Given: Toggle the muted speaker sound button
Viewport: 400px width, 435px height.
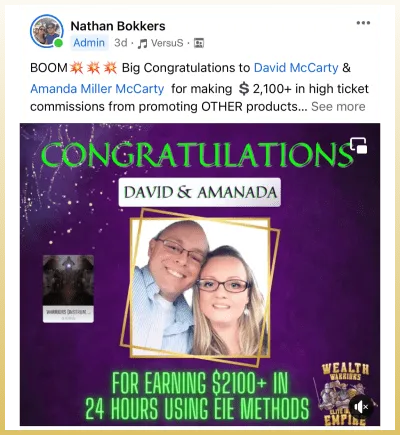Looking at the screenshot, I should click(x=361, y=407).
